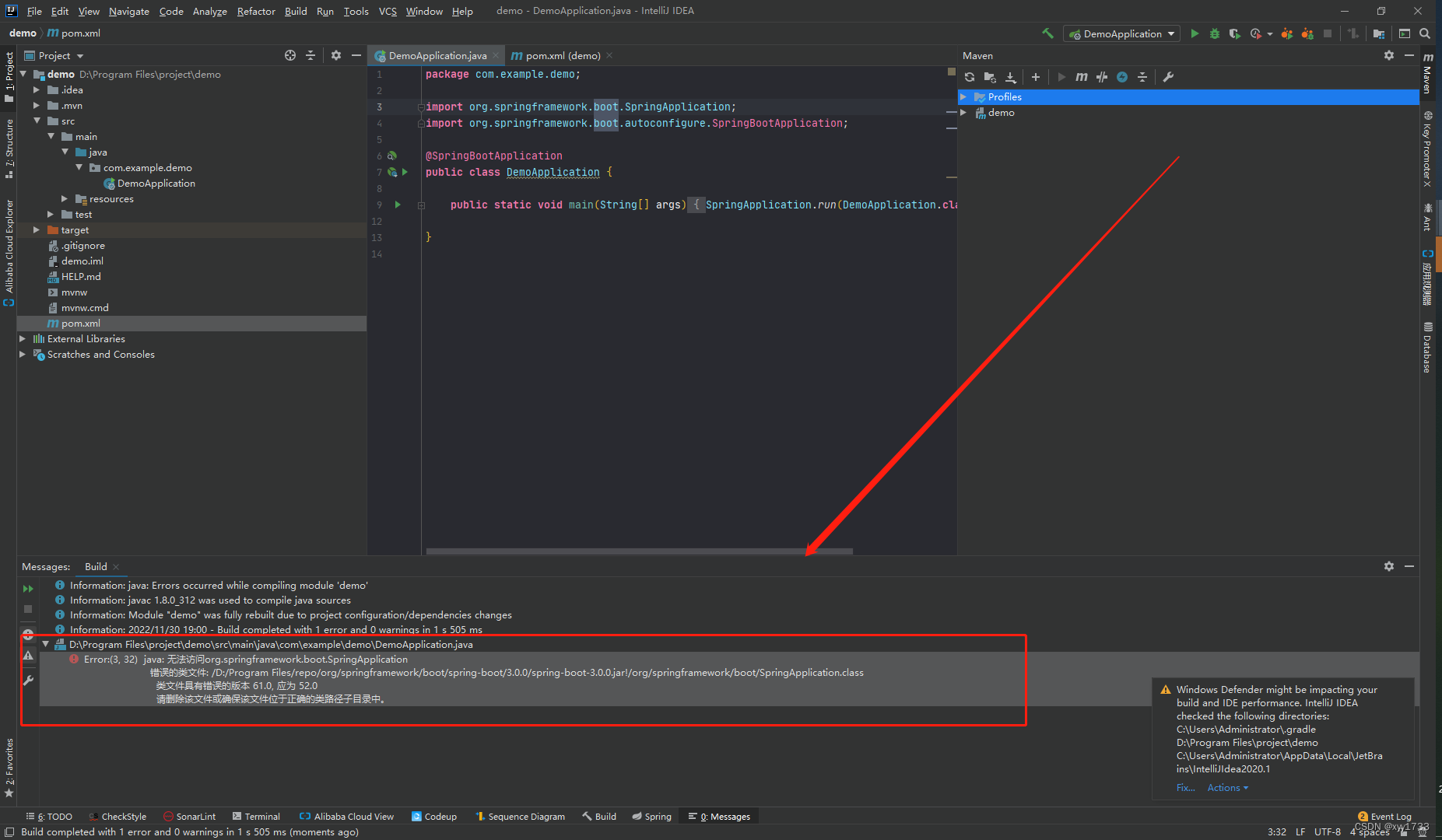1442x840 pixels.
Task: Open the SonarLint tool window button
Action: (x=190, y=816)
